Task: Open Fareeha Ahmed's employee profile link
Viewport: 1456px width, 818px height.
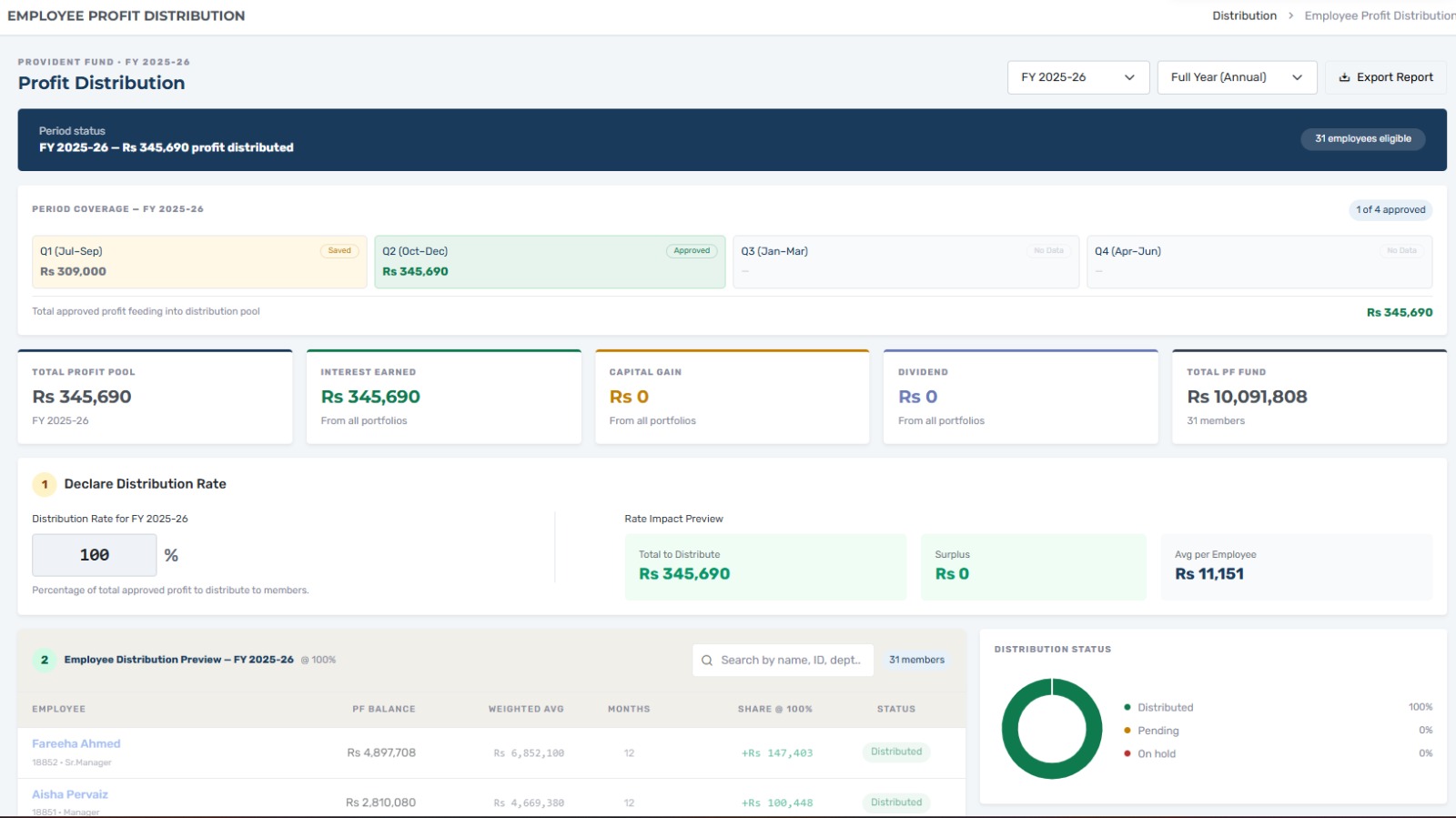Action: click(76, 743)
